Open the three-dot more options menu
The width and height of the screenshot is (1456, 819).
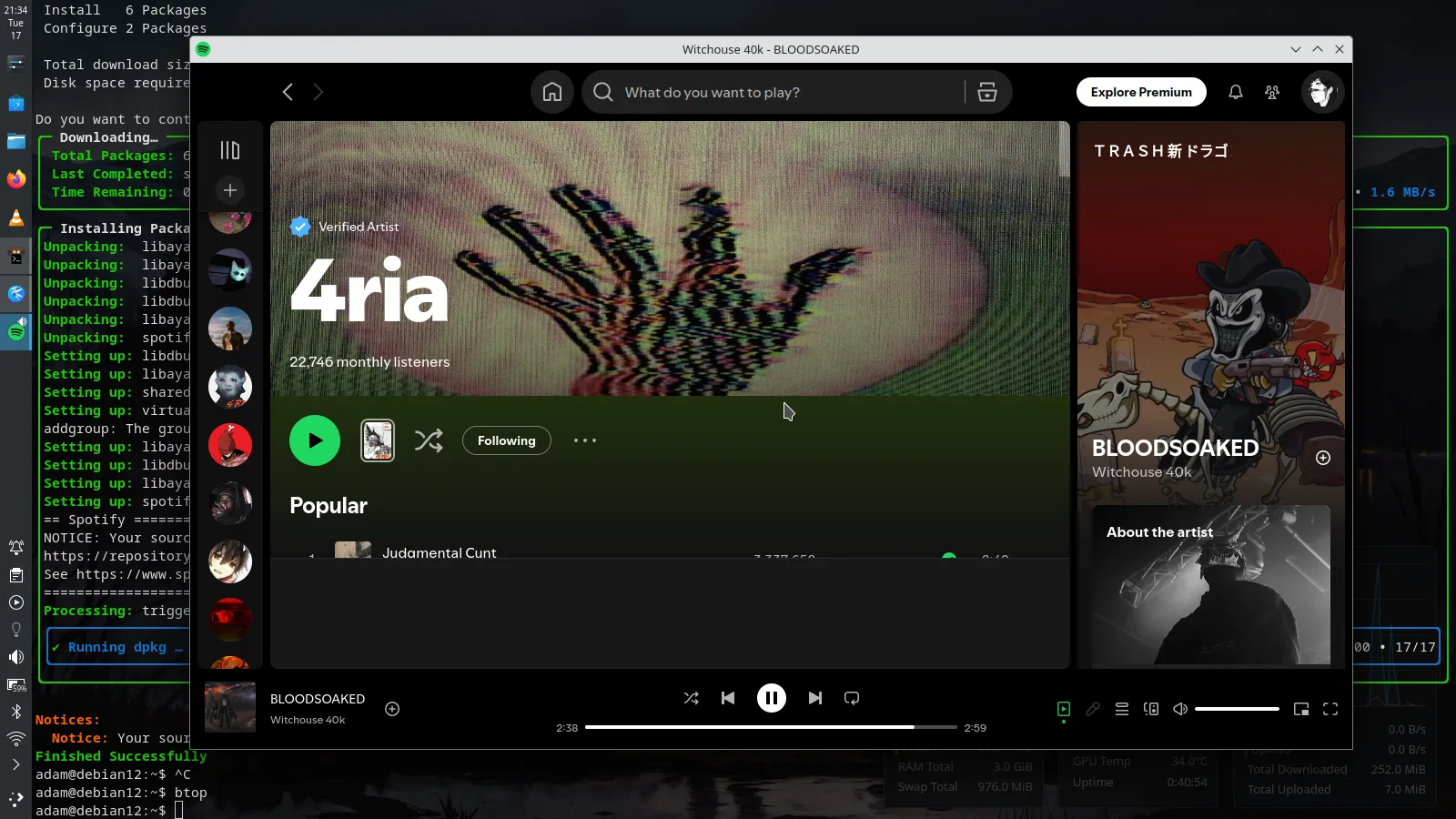585,440
